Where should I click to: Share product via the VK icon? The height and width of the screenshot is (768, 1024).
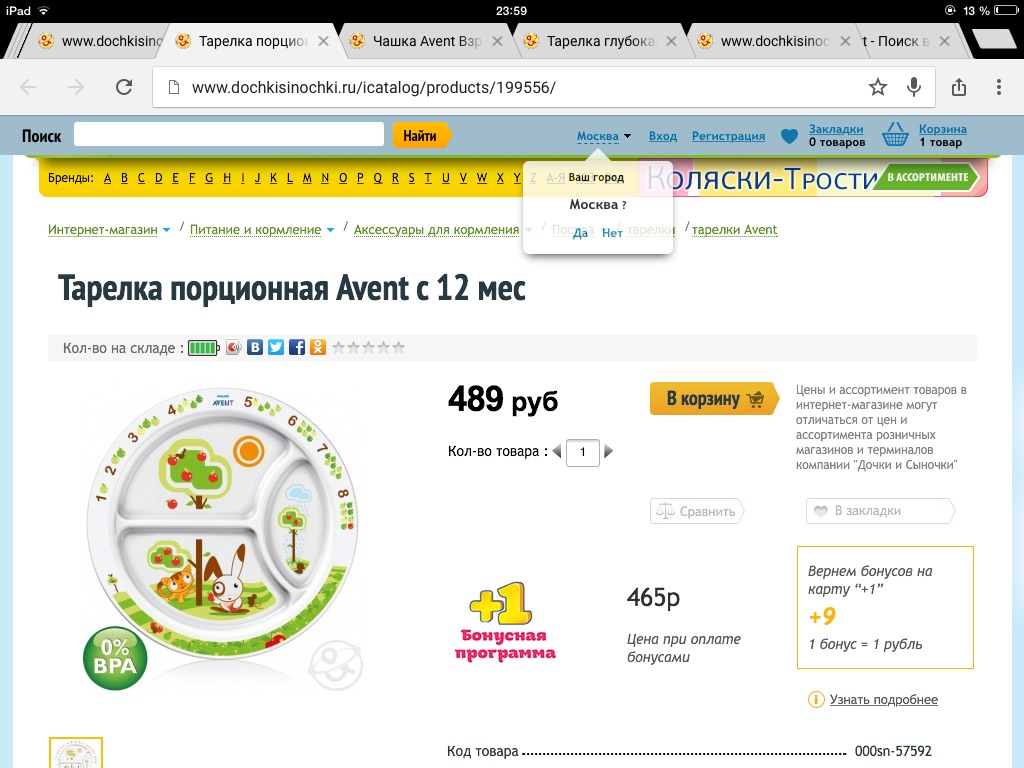coord(255,347)
